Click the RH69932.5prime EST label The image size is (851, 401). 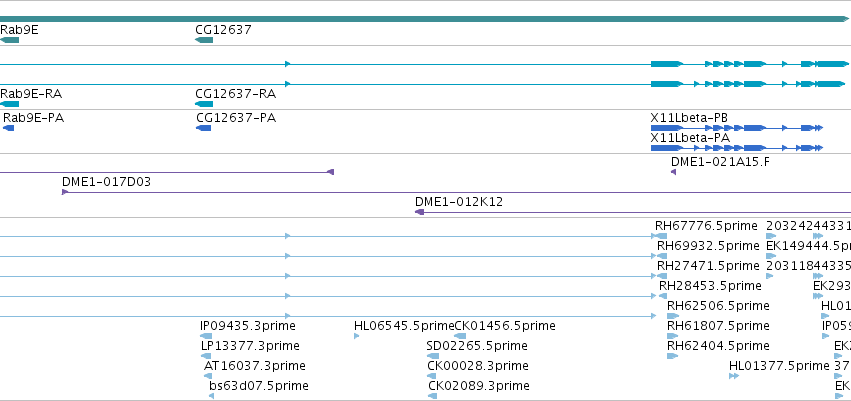point(708,245)
